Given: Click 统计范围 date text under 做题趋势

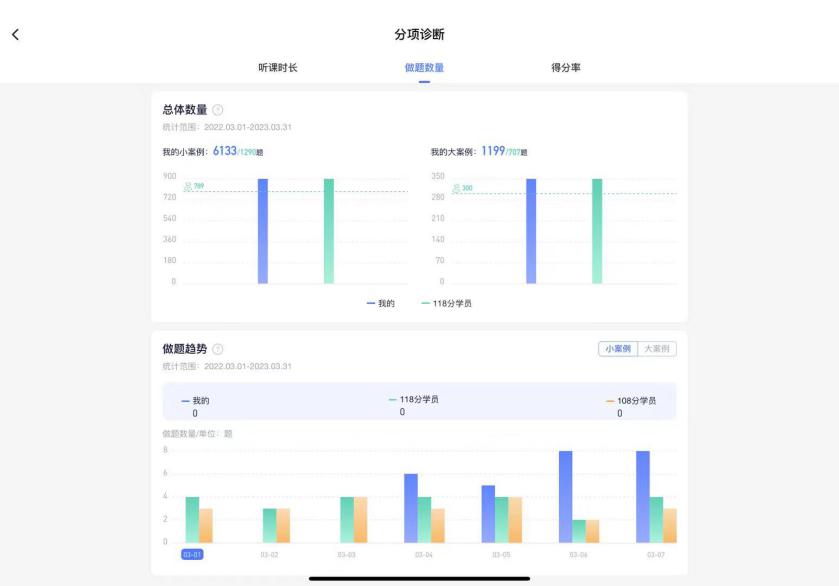Looking at the screenshot, I should [x=227, y=367].
